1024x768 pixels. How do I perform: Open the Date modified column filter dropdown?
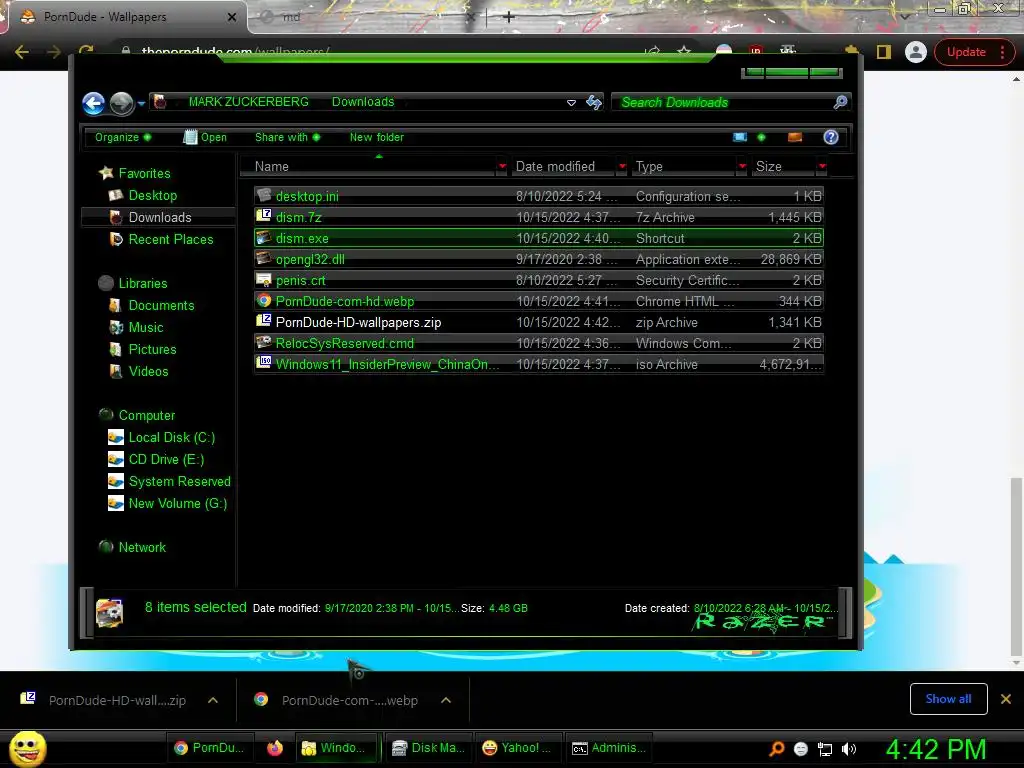tap(622, 167)
